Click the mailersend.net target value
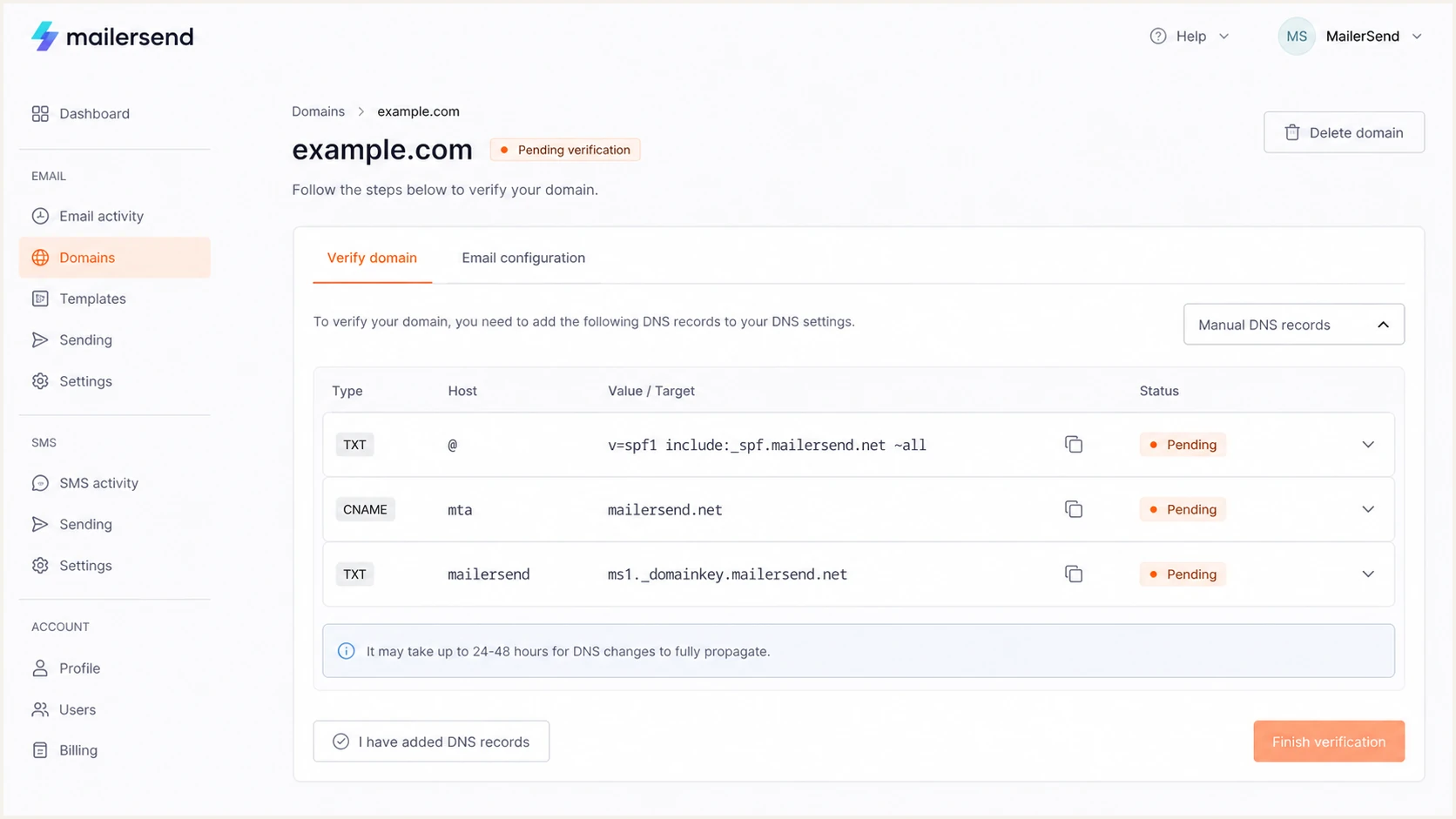Image resolution: width=1456 pixels, height=819 pixels. 664,509
